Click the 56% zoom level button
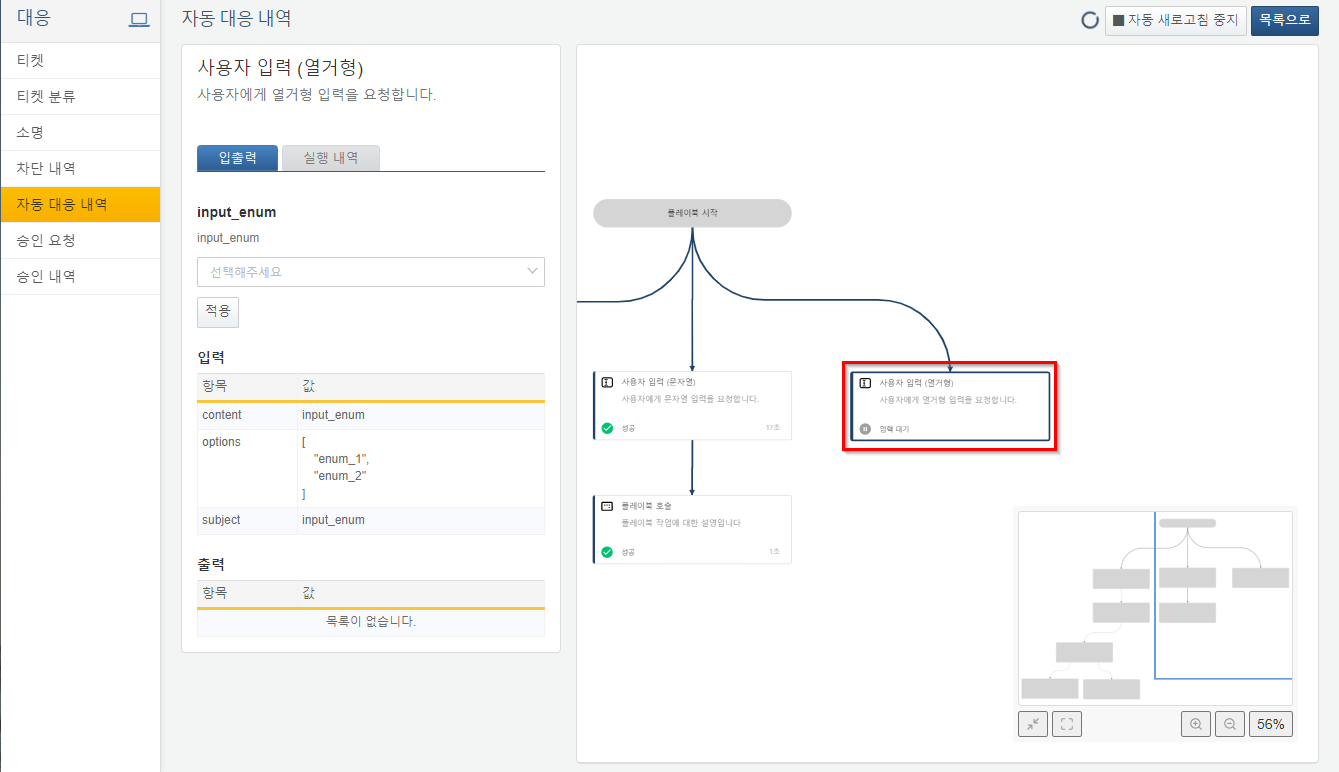The image size is (1339, 772). pyautogui.click(x=1271, y=724)
